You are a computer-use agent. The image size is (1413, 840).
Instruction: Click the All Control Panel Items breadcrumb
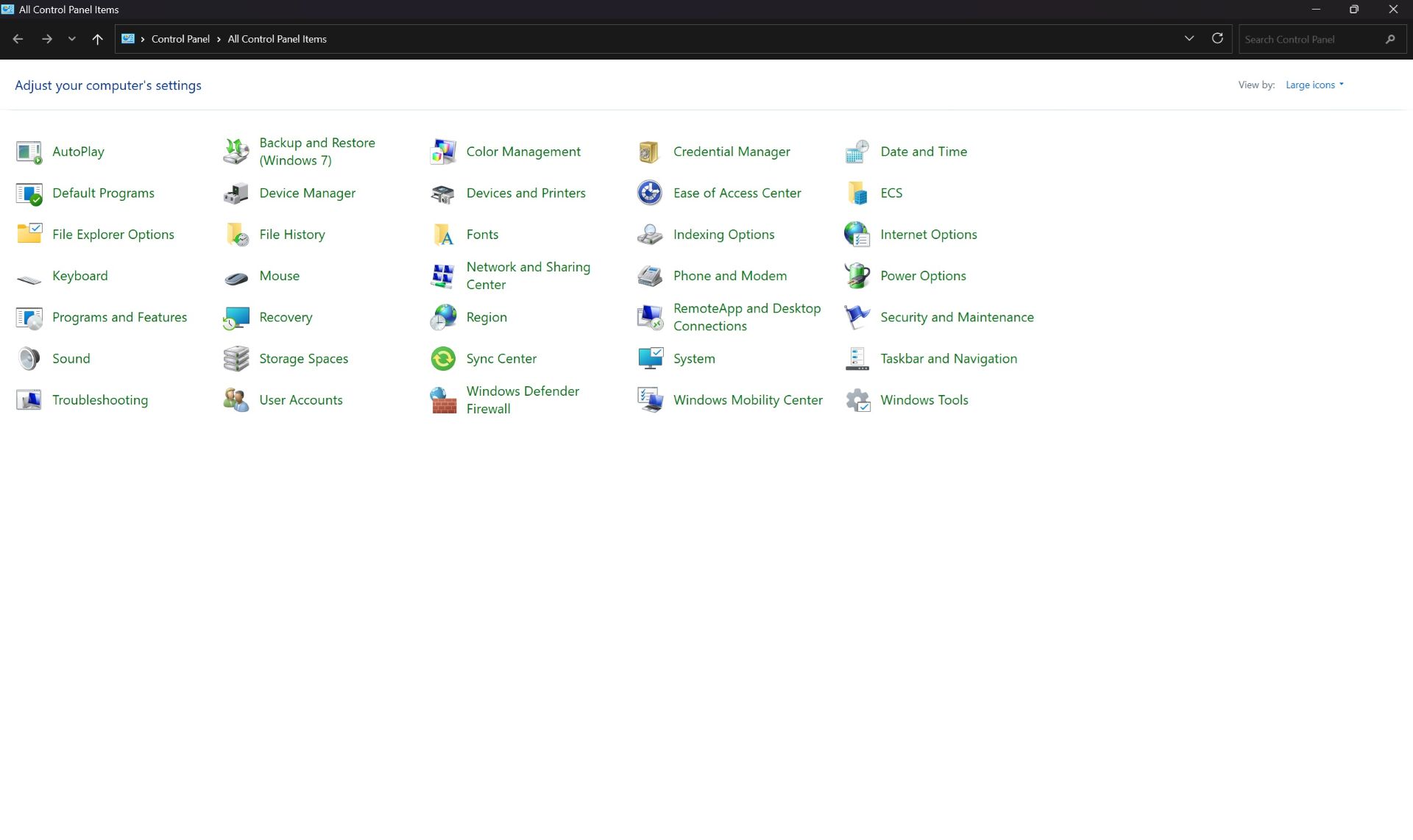277,39
